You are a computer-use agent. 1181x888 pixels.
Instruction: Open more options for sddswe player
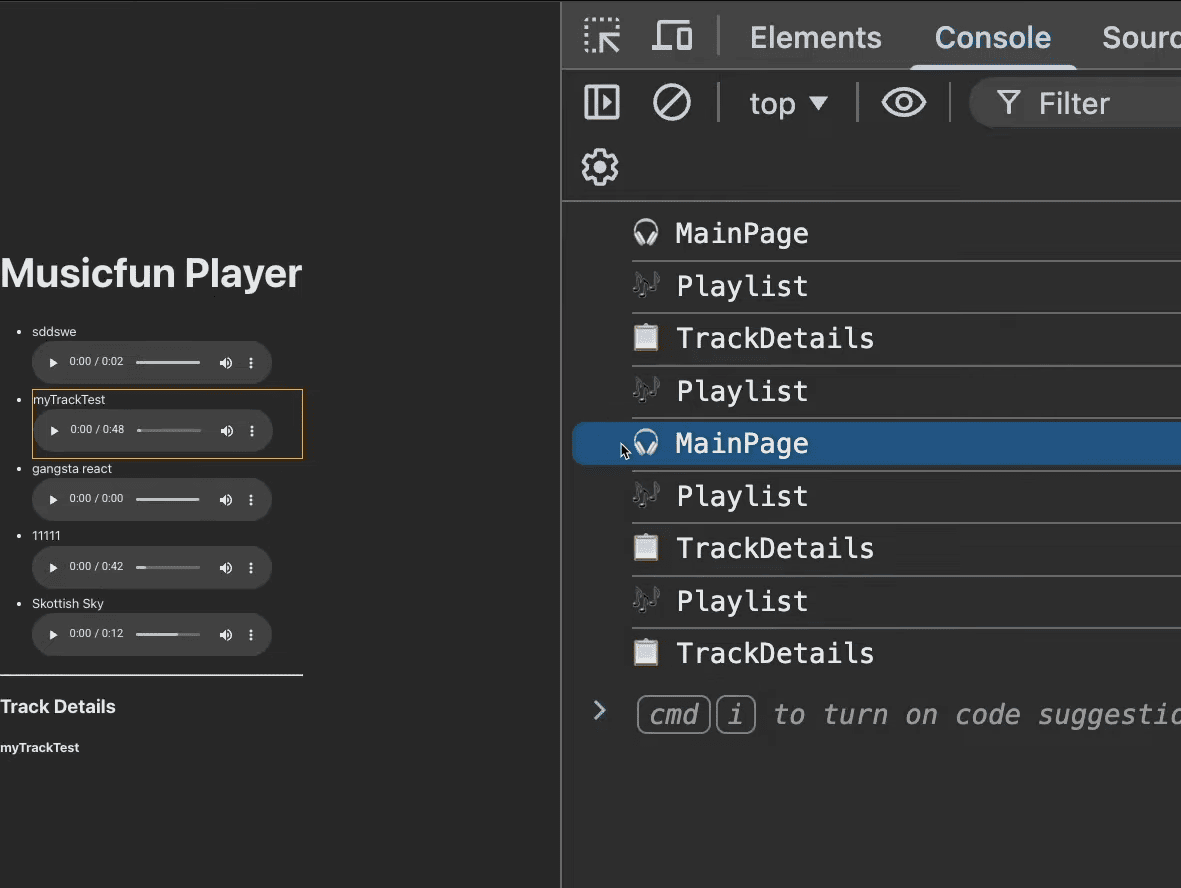[251, 362]
